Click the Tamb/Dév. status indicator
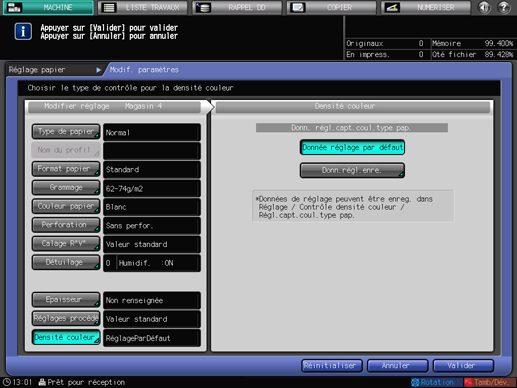 click(x=489, y=382)
